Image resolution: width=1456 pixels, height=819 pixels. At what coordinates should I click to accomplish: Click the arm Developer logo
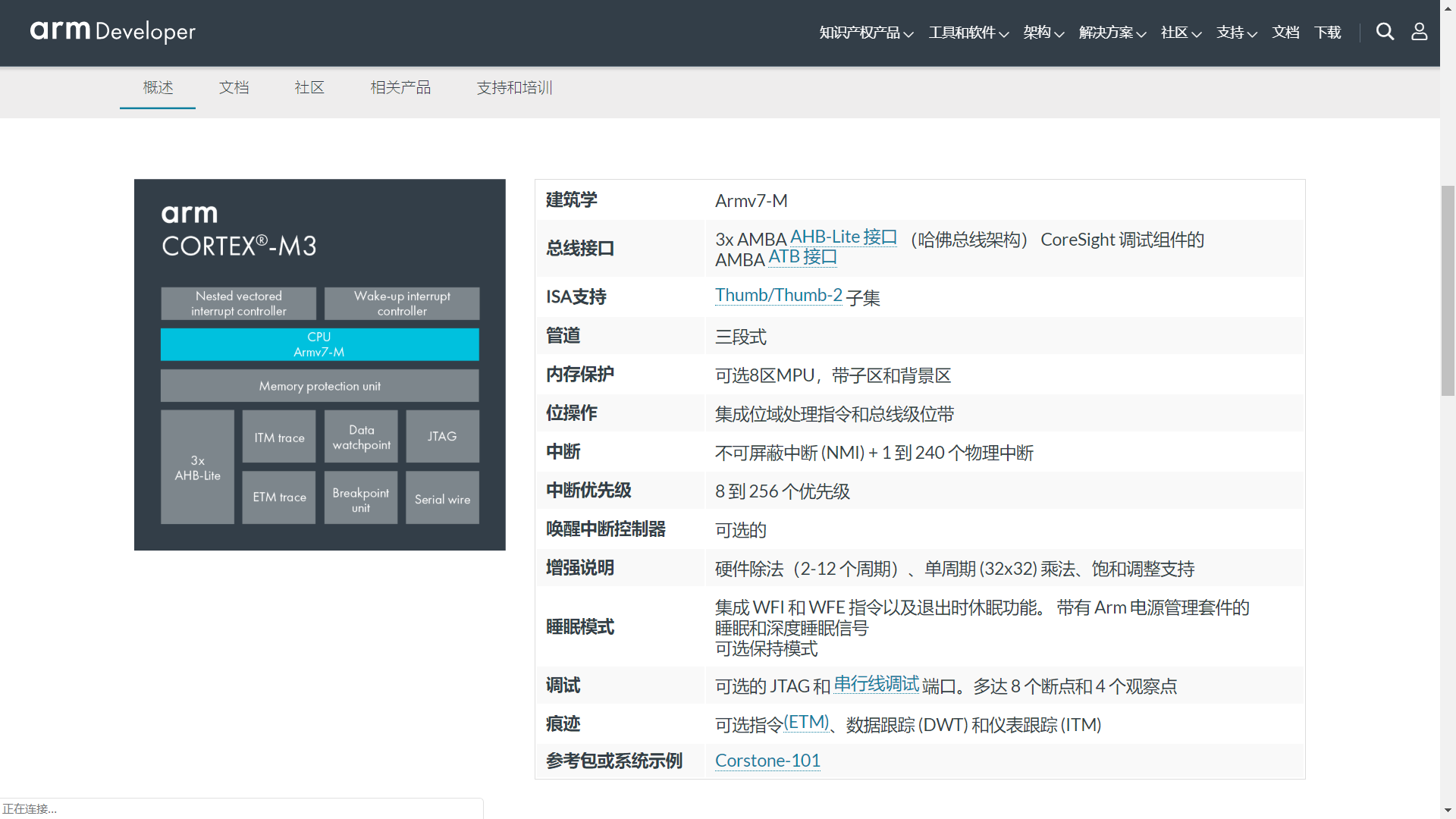tap(112, 31)
